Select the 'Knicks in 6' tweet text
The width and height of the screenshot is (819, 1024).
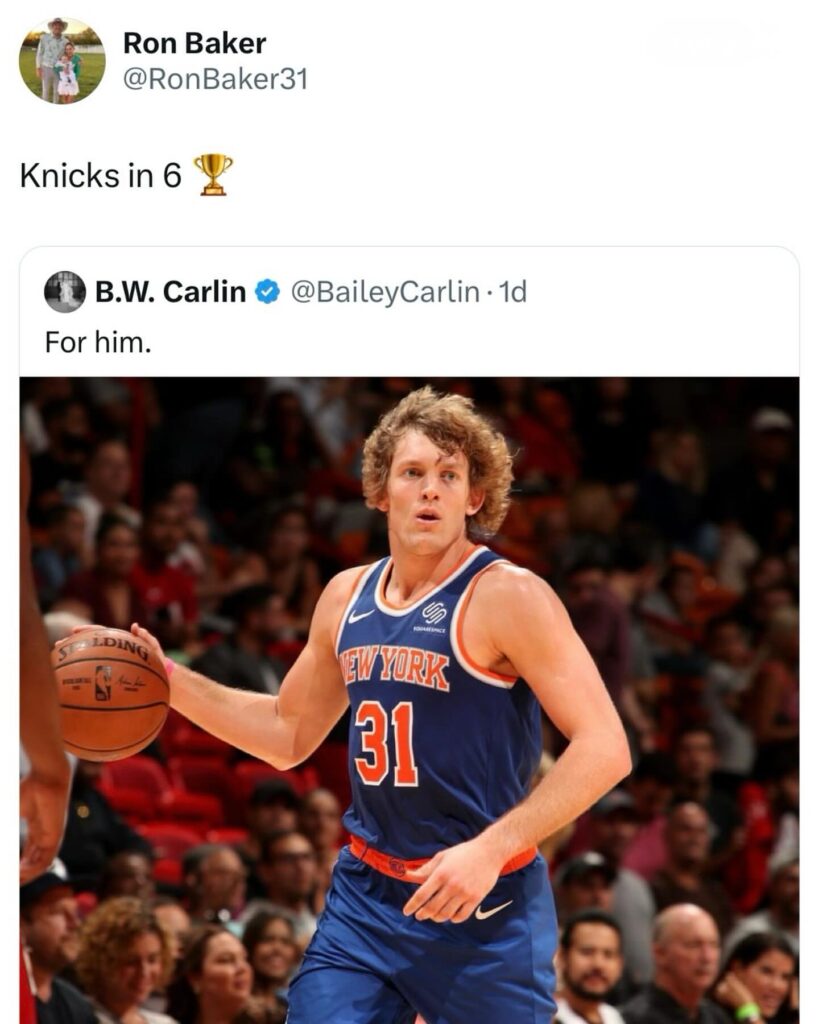[x=101, y=175]
